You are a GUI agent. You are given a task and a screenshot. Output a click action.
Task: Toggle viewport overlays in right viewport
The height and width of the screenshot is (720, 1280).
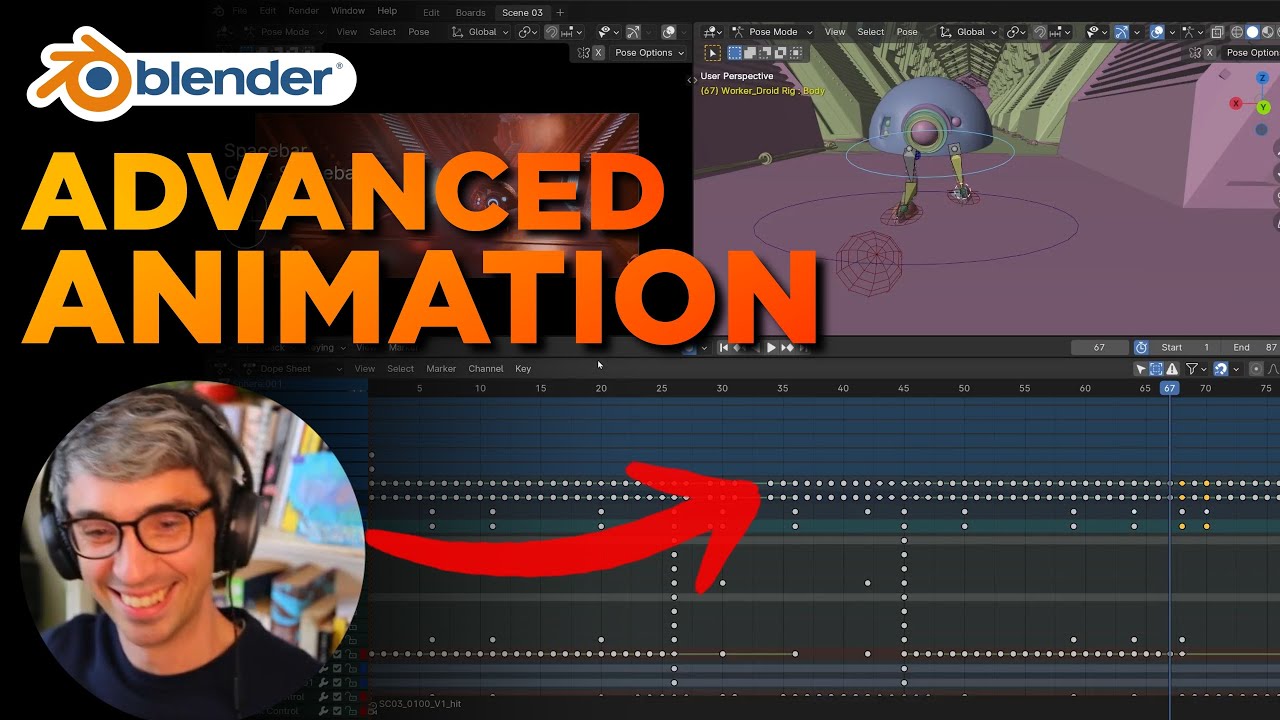pyautogui.click(x=1157, y=32)
